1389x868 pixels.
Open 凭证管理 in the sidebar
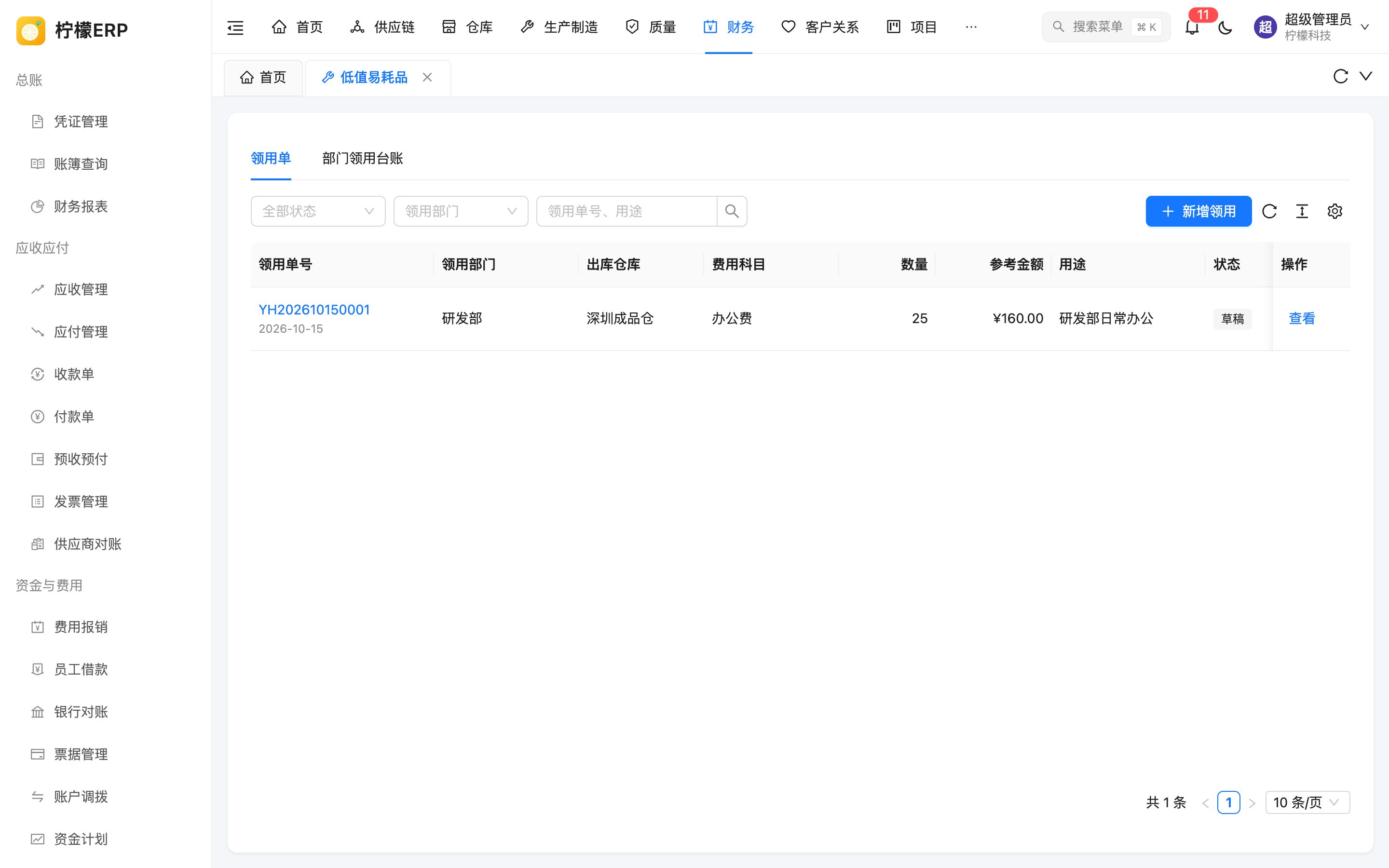106,122
